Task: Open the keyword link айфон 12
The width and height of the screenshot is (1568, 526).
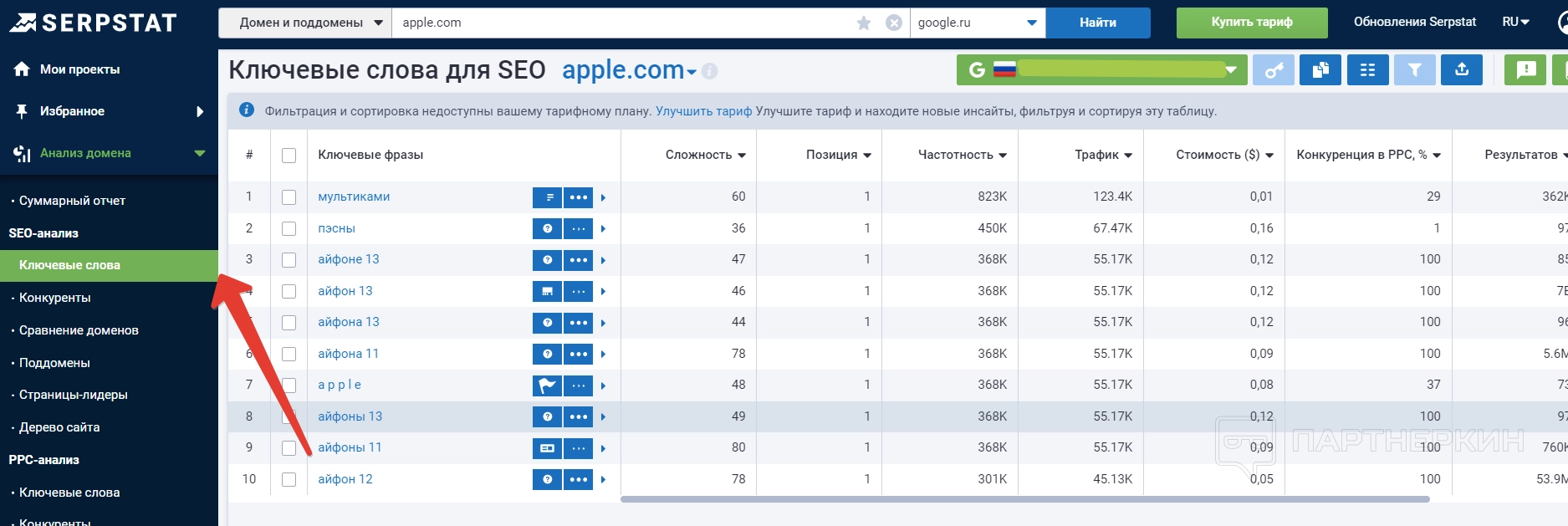Action: [x=345, y=479]
